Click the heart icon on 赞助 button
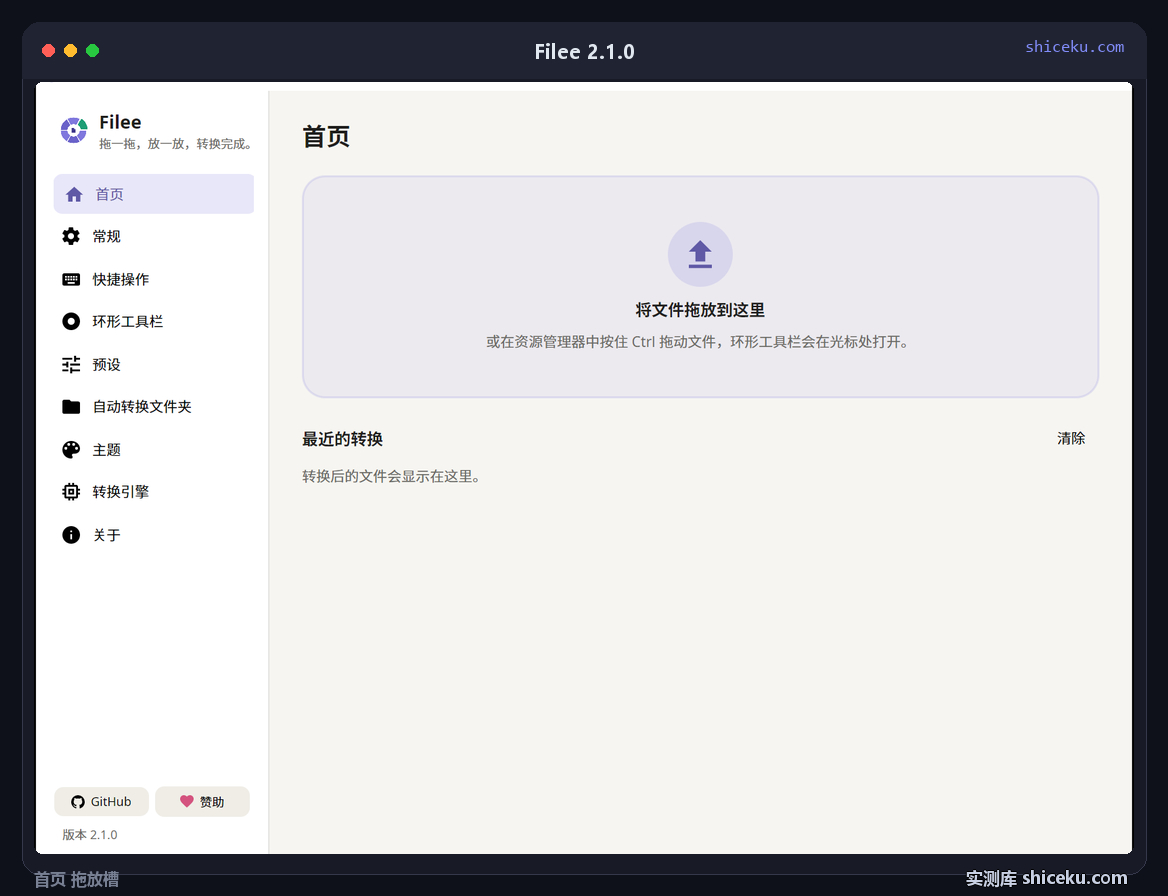The height and width of the screenshot is (896, 1168). point(186,801)
